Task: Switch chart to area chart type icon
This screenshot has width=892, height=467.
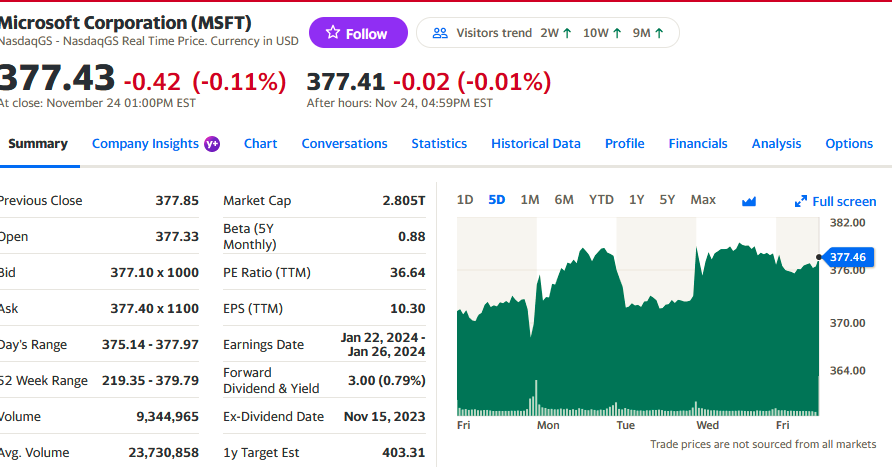Action: (749, 200)
